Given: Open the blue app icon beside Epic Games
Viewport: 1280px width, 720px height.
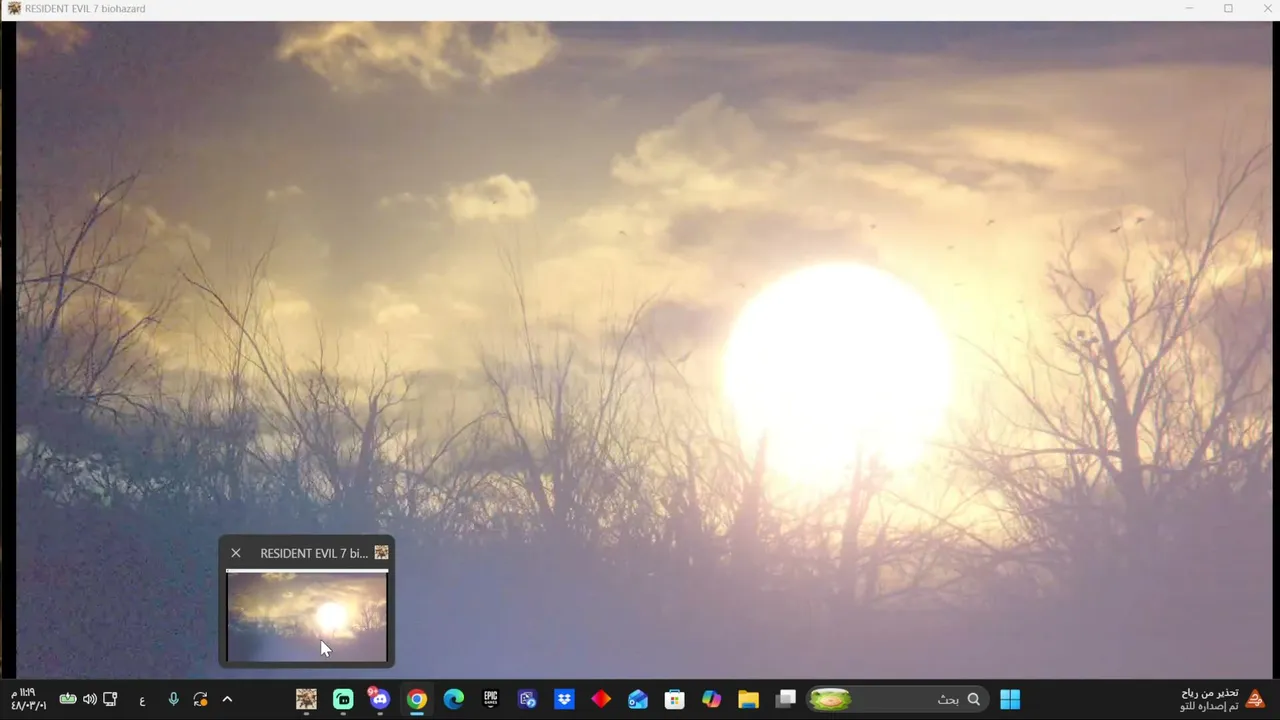Looking at the screenshot, I should 528,699.
